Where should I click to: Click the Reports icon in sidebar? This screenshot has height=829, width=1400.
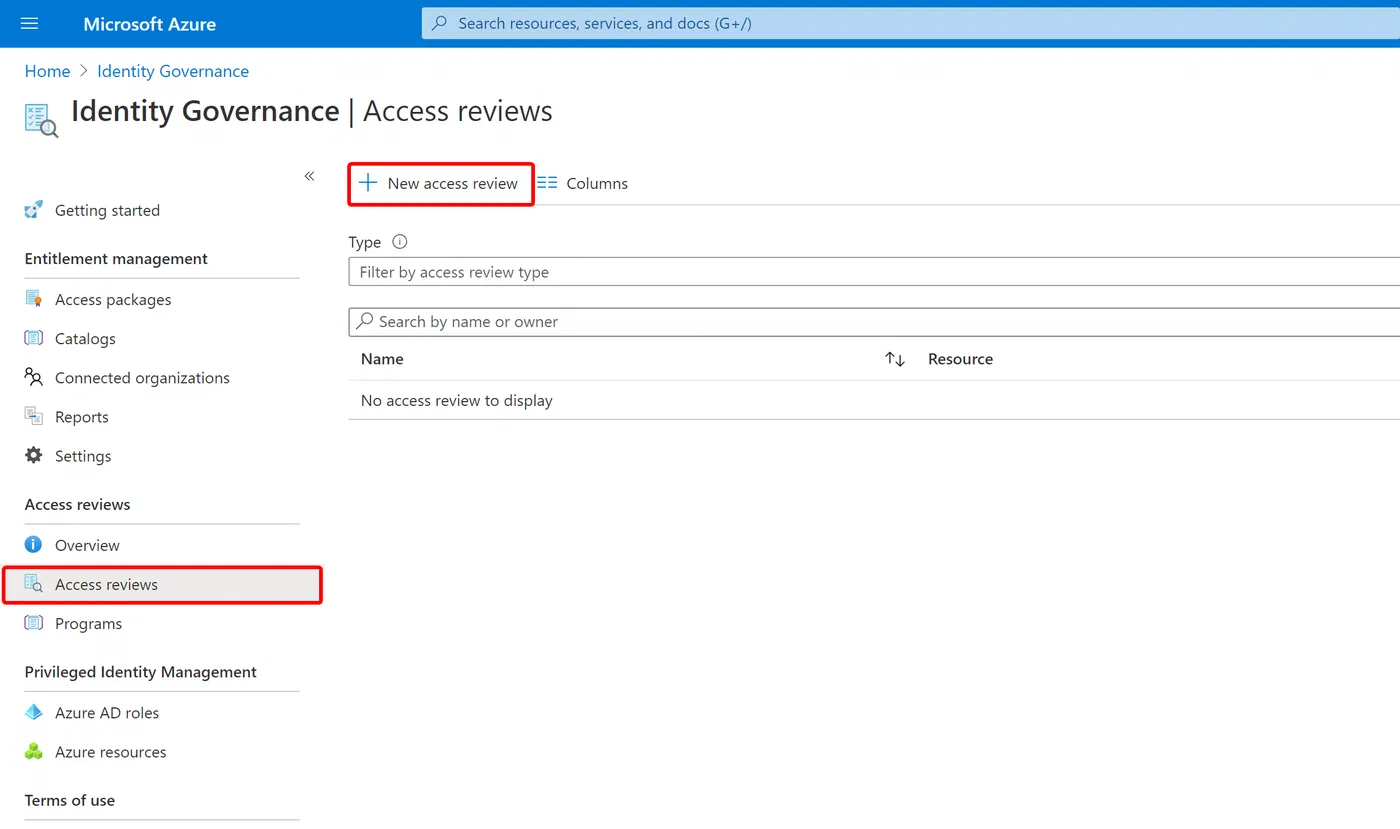(34, 416)
